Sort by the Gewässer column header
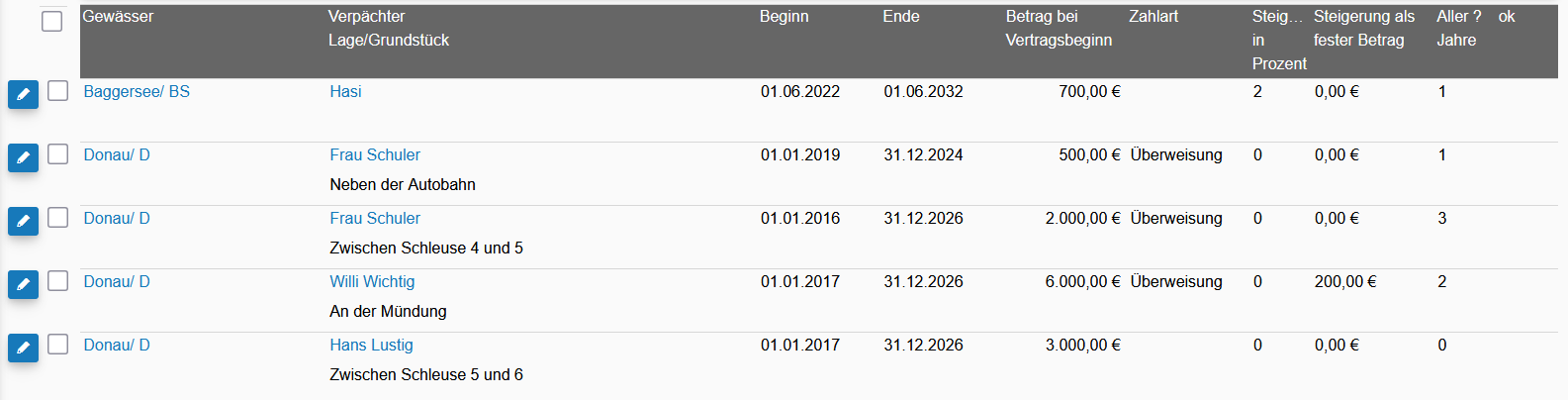1568x400 pixels. (118, 16)
